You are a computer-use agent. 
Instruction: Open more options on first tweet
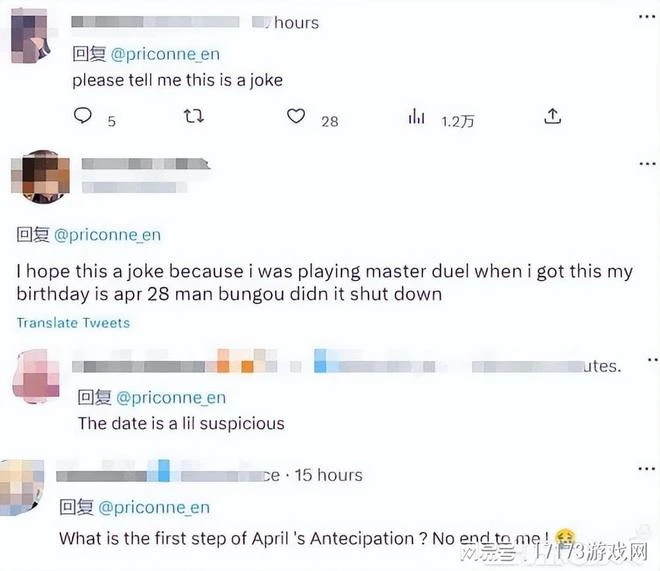(647, 17)
